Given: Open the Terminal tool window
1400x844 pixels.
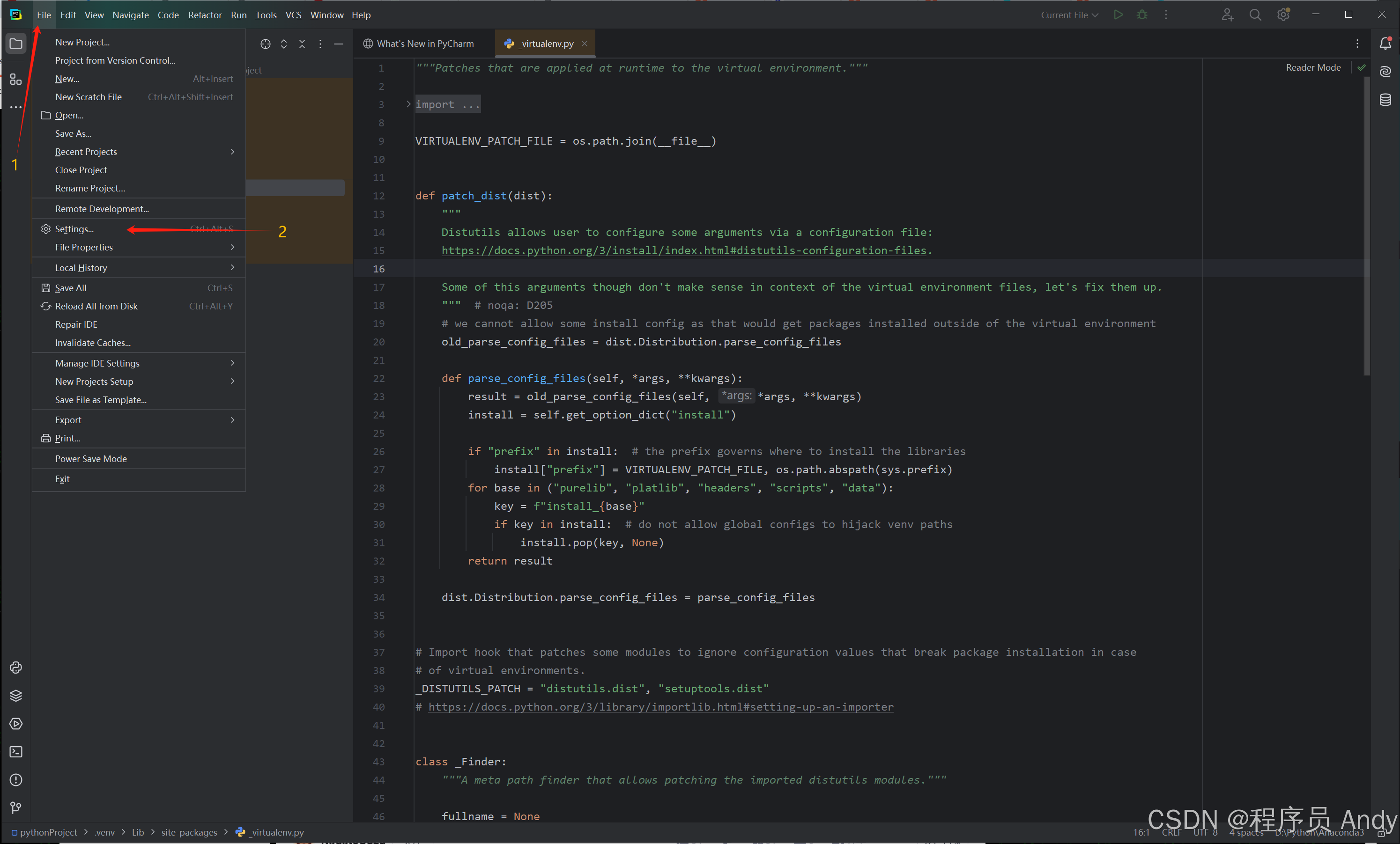Looking at the screenshot, I should [x=16, y=752].
